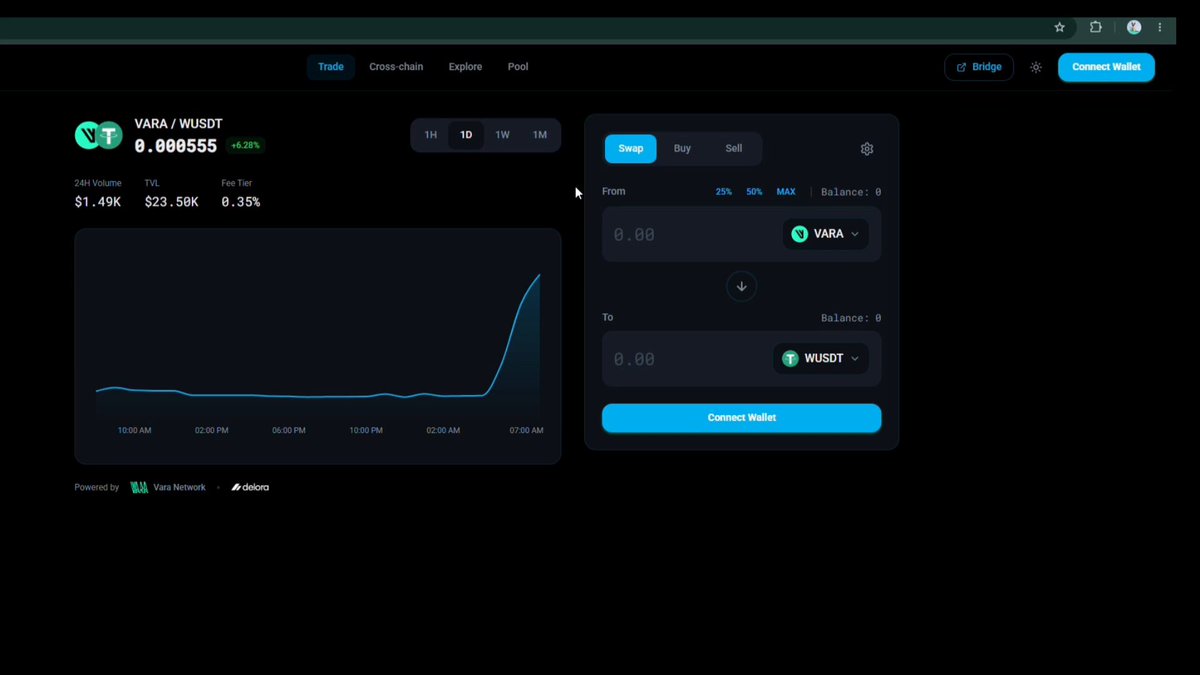1200x675 pixels.
Task: Click the delora logo in the footer
Action: point(250,487)
